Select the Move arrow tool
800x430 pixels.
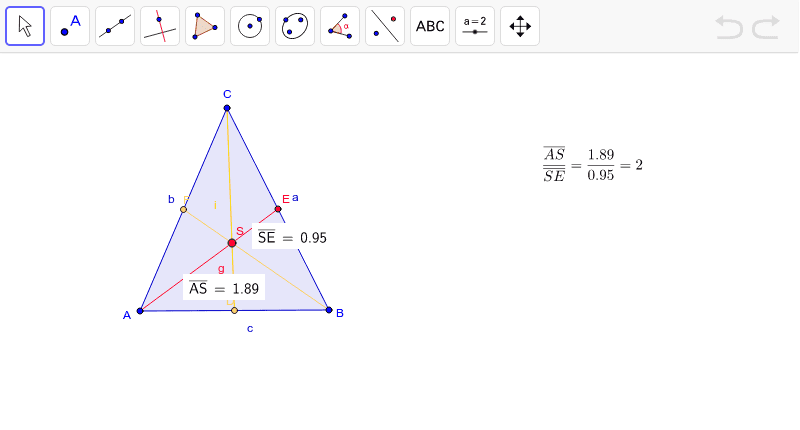25,26
